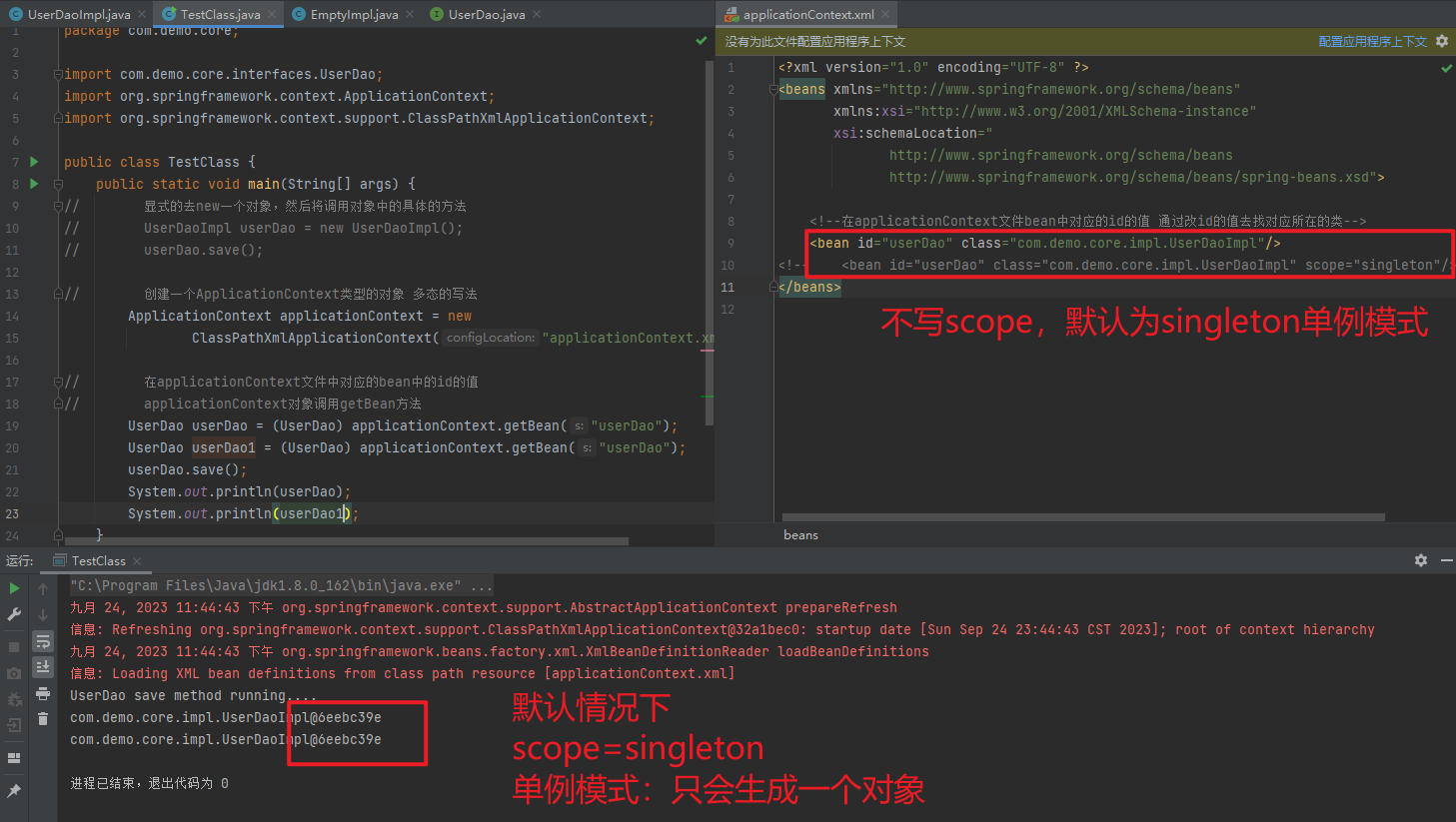Image resolution: width=1456 pixels, height=822 pixels.
Task: Select the applicationContext.xml tab
Action: pos(808,14)
